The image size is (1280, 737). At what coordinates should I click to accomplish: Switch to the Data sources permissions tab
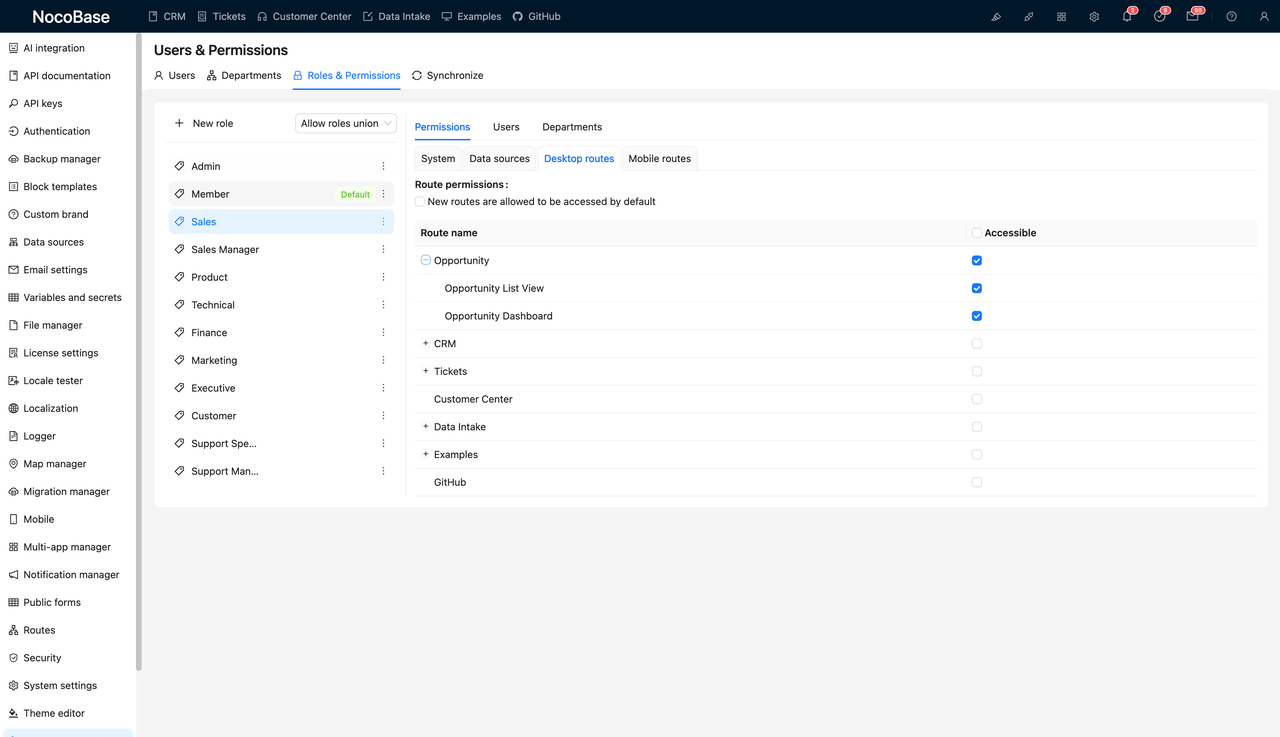pos(499,158)
